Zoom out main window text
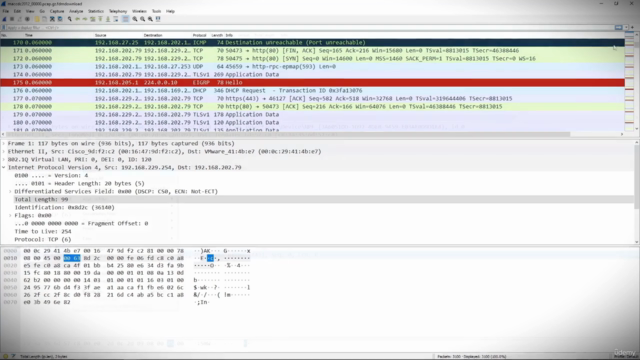The image size is (640, 360). click(142, 19)
